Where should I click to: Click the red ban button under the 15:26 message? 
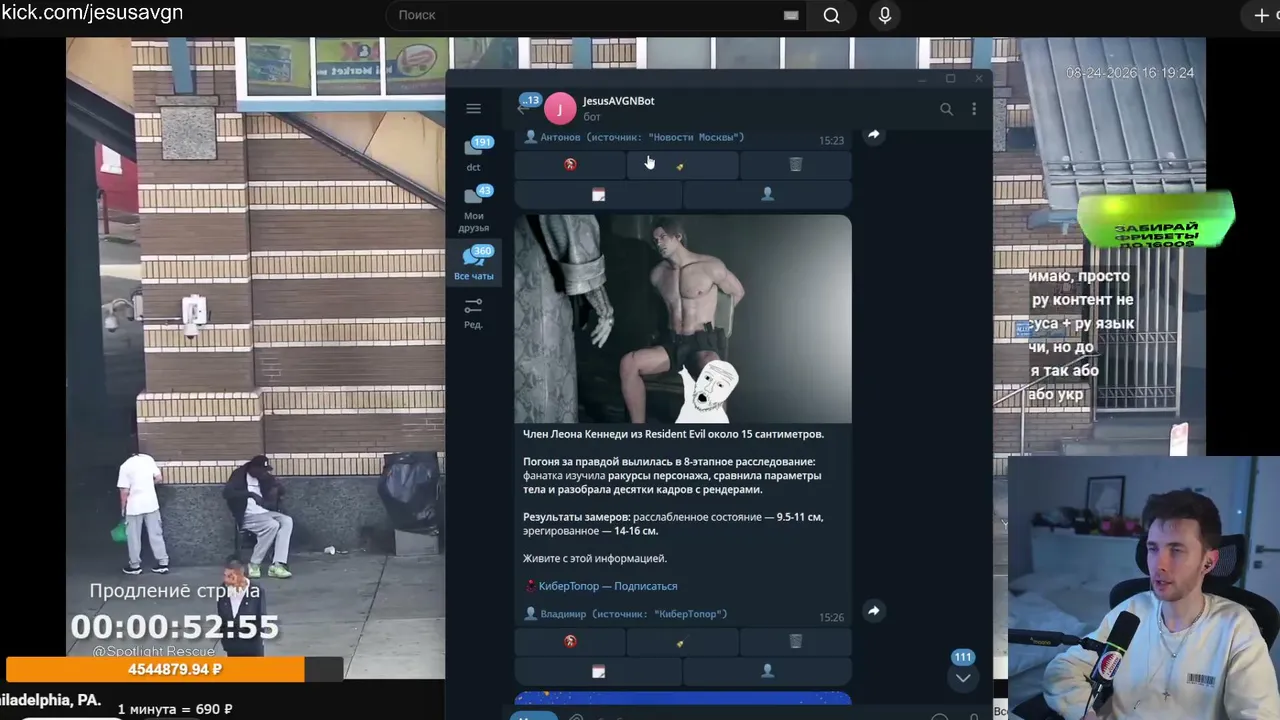pyautogui.click(x=570, y=641)
